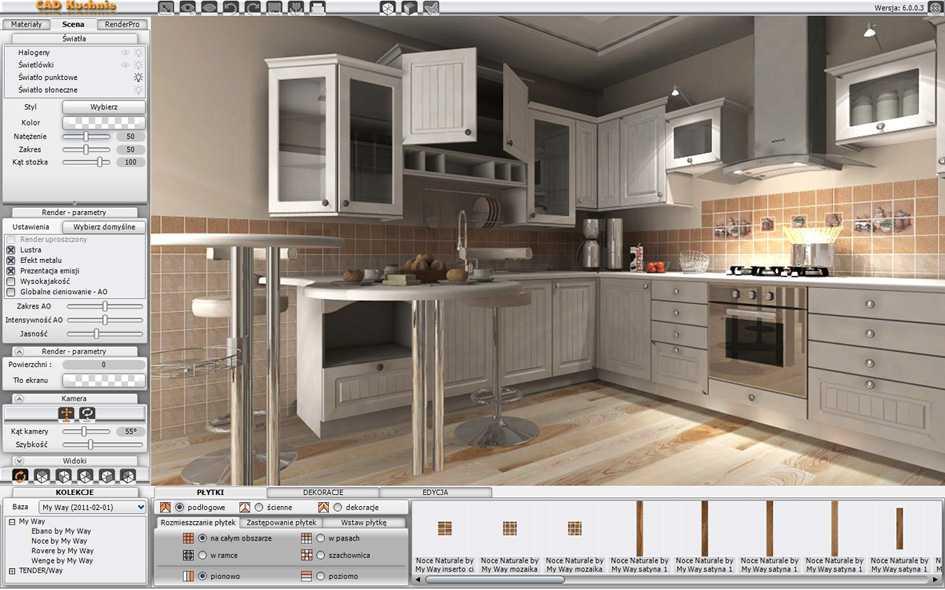Click the textured box icon in the top toolbar
Image resolution: width=945 pixels, height=590 pixels.
coord(410,8)
